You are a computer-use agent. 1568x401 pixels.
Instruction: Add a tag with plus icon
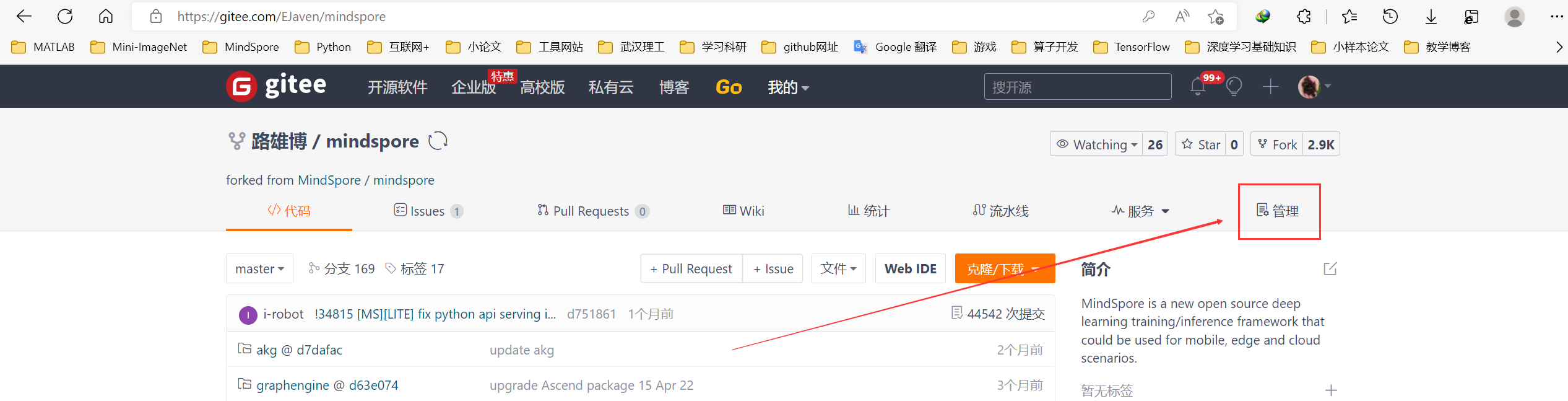[x=1331, y=390]
